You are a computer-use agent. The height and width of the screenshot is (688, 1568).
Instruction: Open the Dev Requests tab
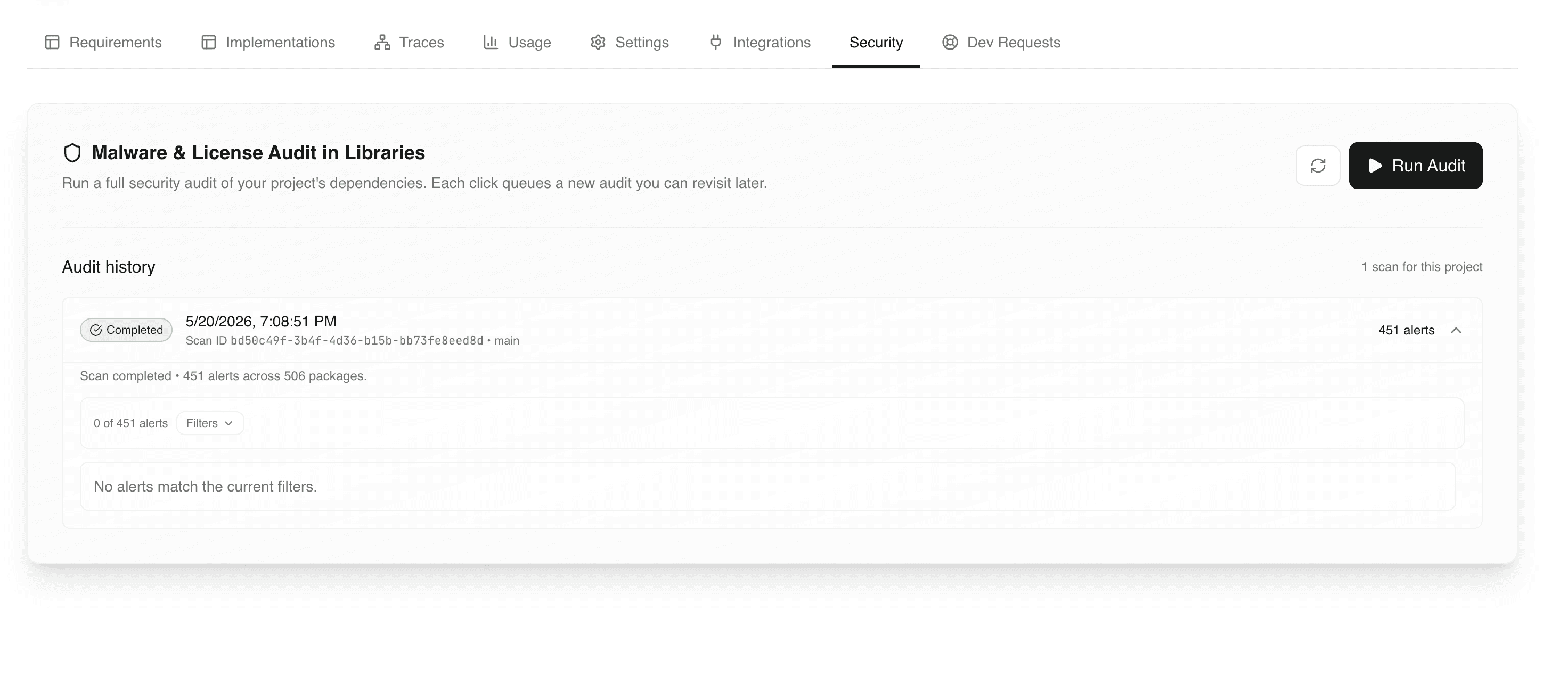(1002, 42)
